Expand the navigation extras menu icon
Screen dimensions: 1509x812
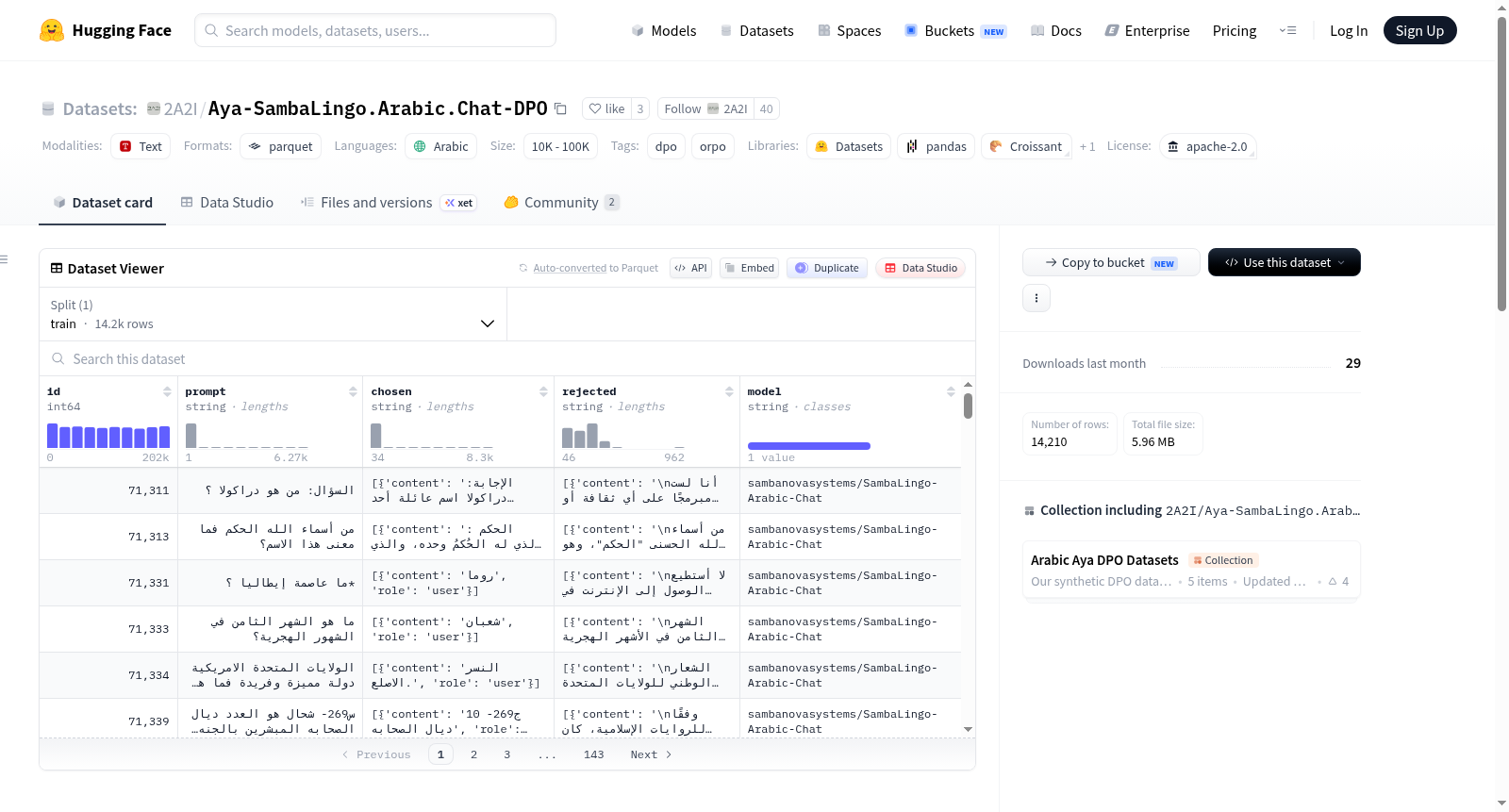tap(1287, 30)
